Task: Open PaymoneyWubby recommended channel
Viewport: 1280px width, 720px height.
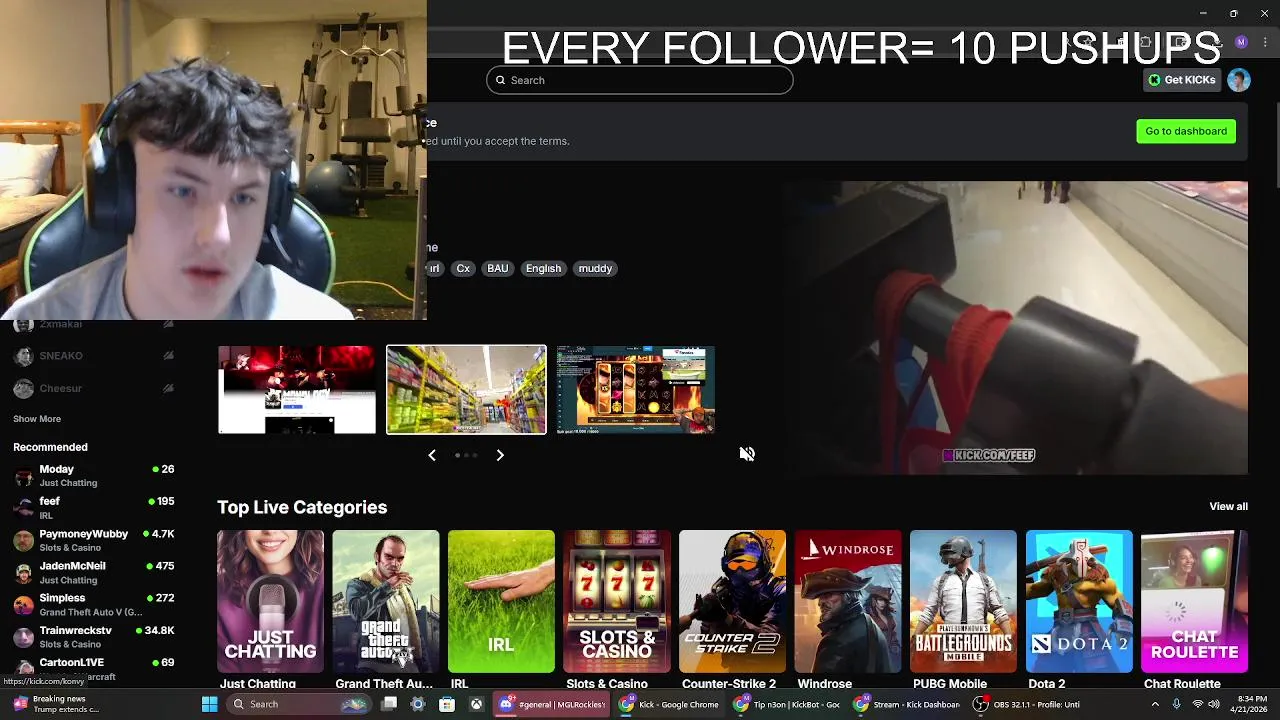Action: coord(94,540)
